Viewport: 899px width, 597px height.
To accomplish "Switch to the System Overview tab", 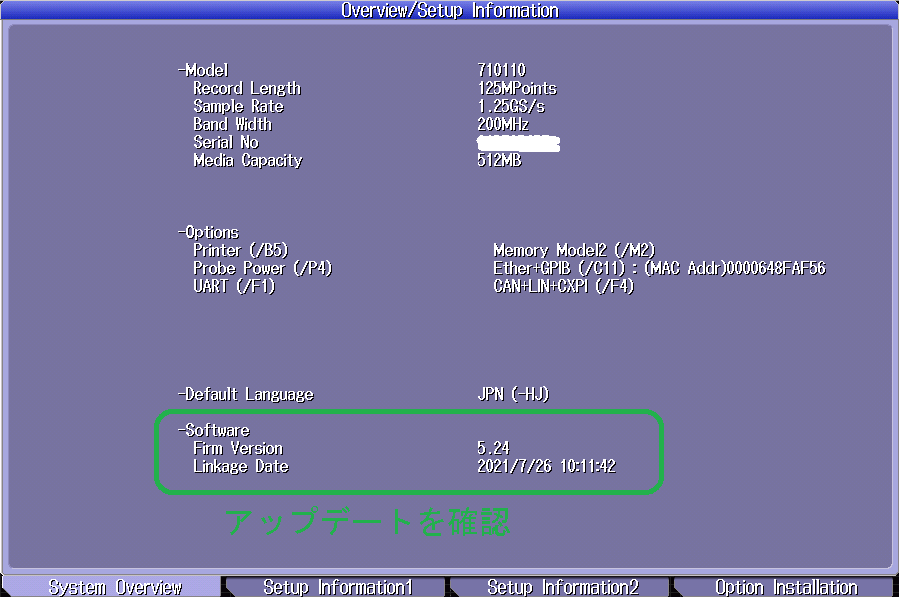I will point(115,587).
